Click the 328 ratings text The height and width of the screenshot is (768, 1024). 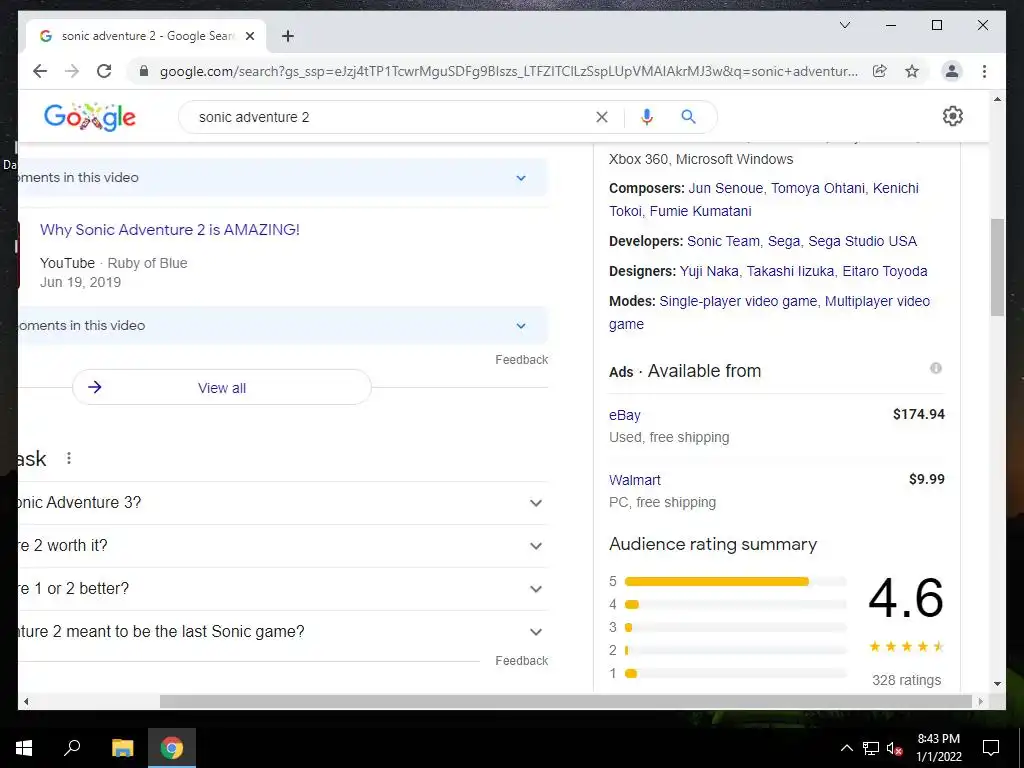[x=906, y=680]
